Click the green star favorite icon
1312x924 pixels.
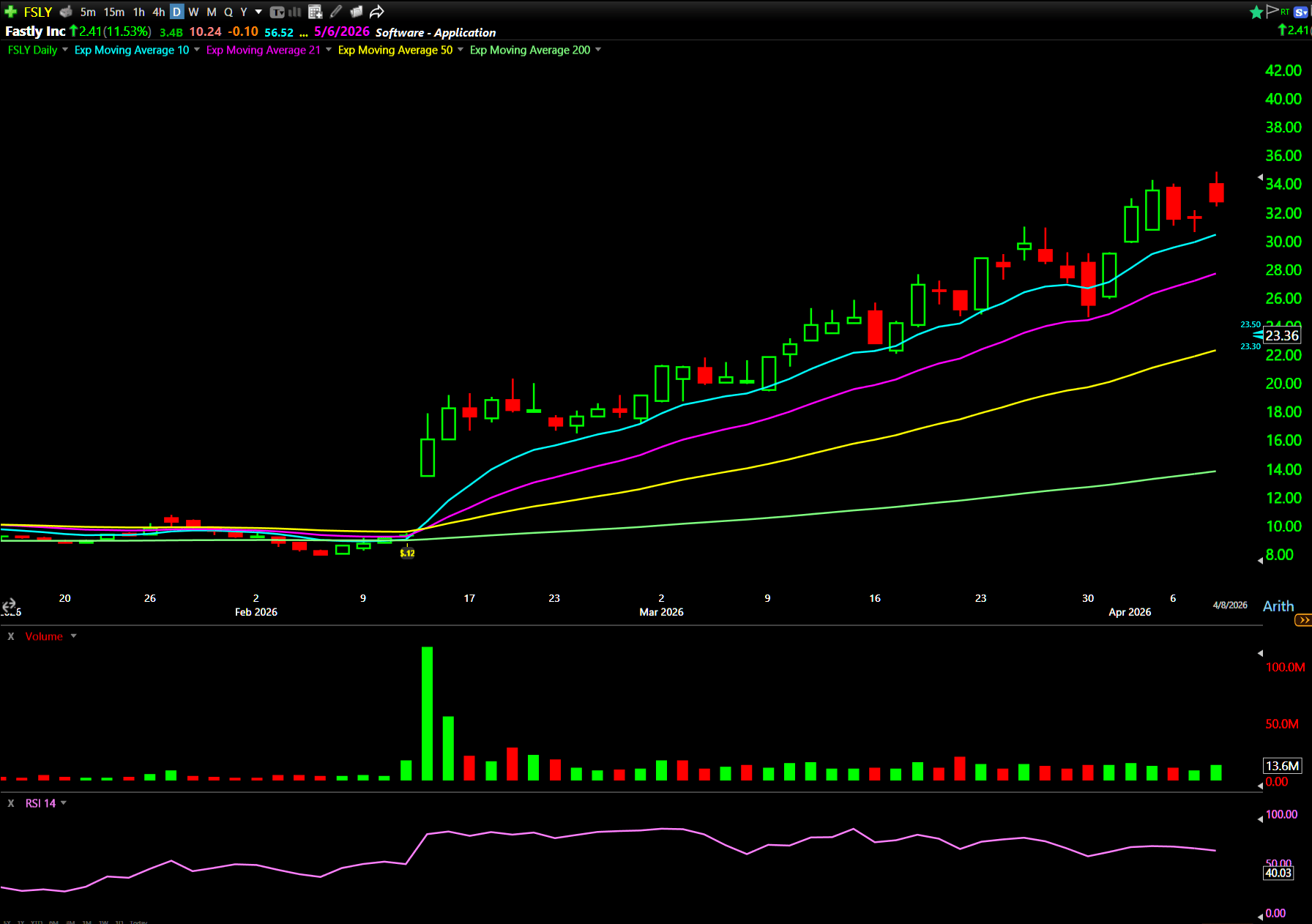(x=1256, y=12)
